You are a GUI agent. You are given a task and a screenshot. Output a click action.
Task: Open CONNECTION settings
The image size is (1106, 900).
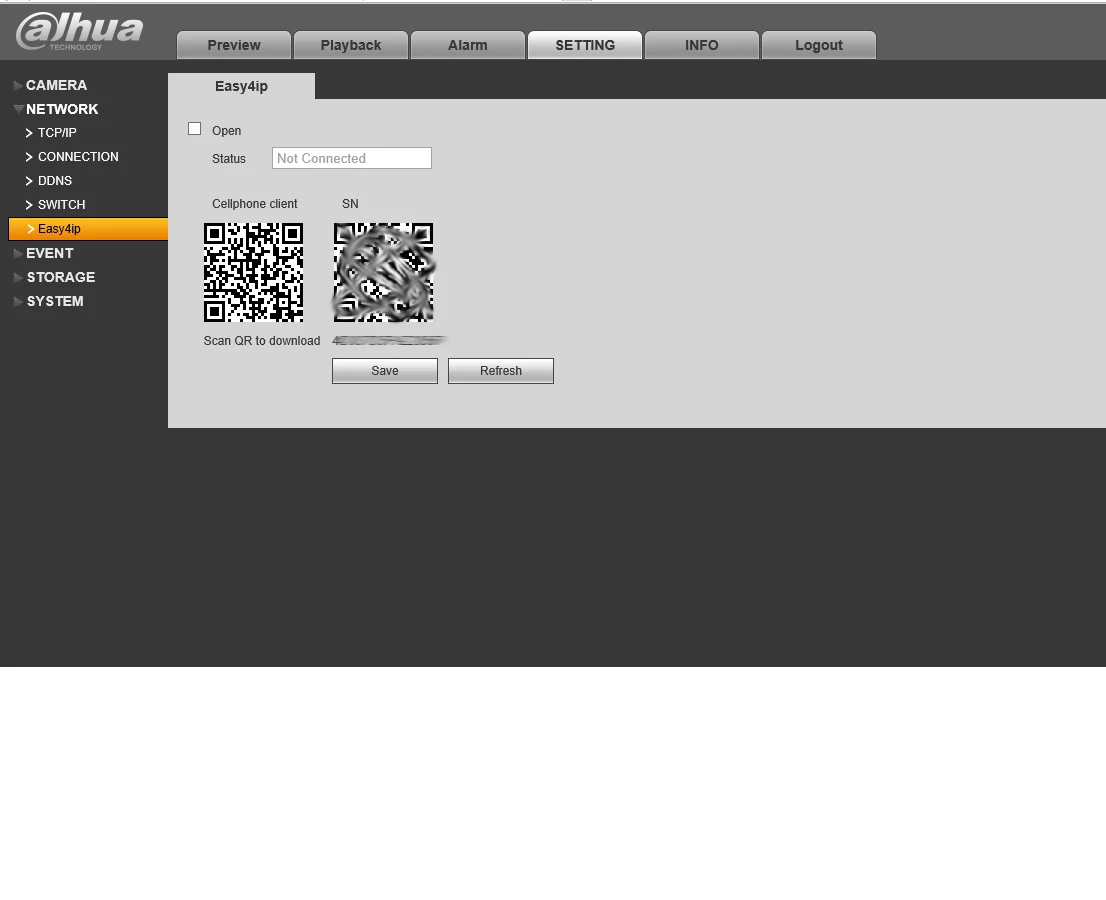click(x=72, y=157)
